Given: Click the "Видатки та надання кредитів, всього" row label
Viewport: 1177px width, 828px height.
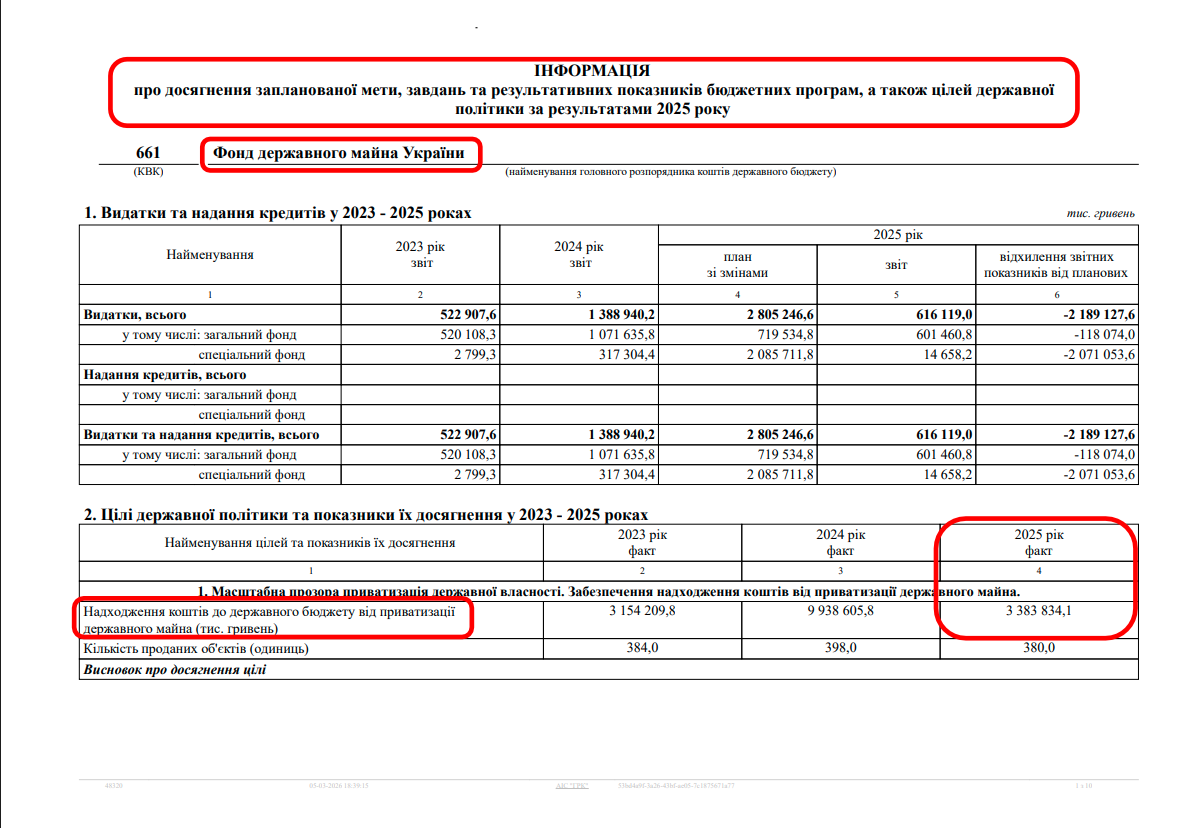Looking at the screenshot, I should [201, 435].
